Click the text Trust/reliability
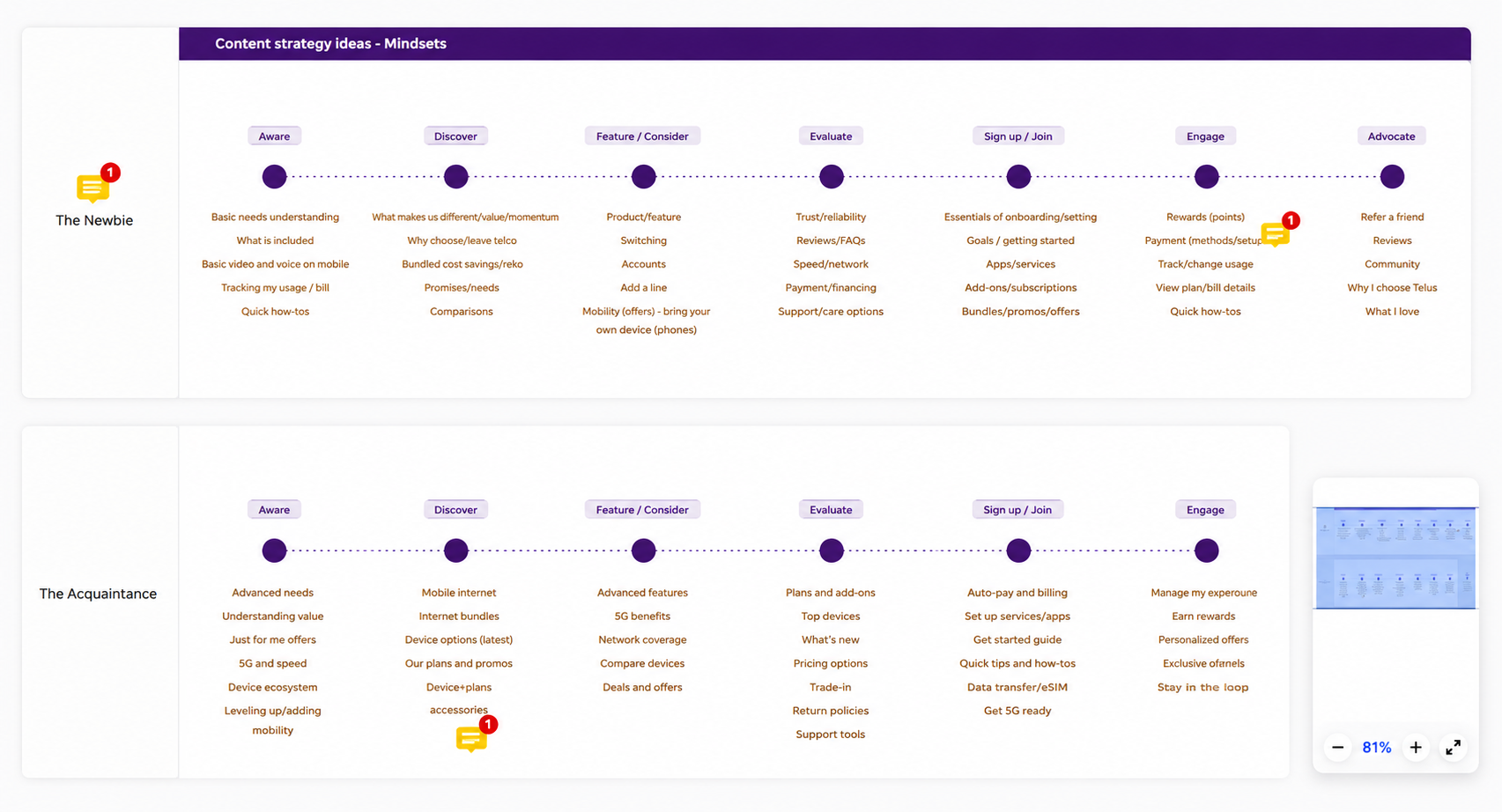 pyautogui.click(x=831, y=217)
